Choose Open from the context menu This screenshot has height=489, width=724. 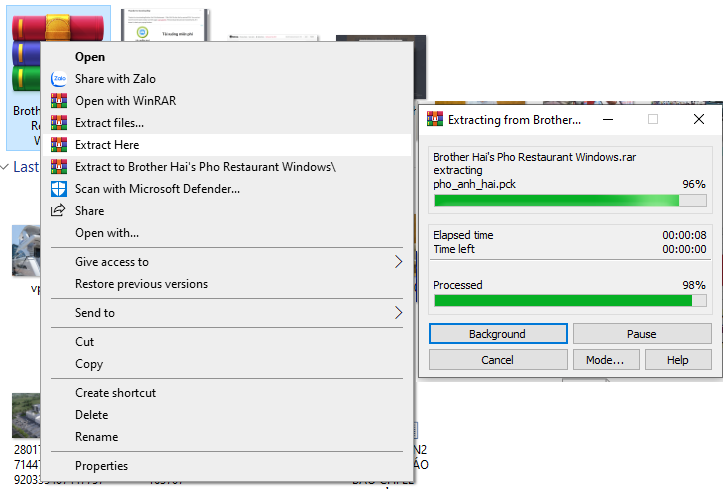pyautogui.click(x=90, y=57)
